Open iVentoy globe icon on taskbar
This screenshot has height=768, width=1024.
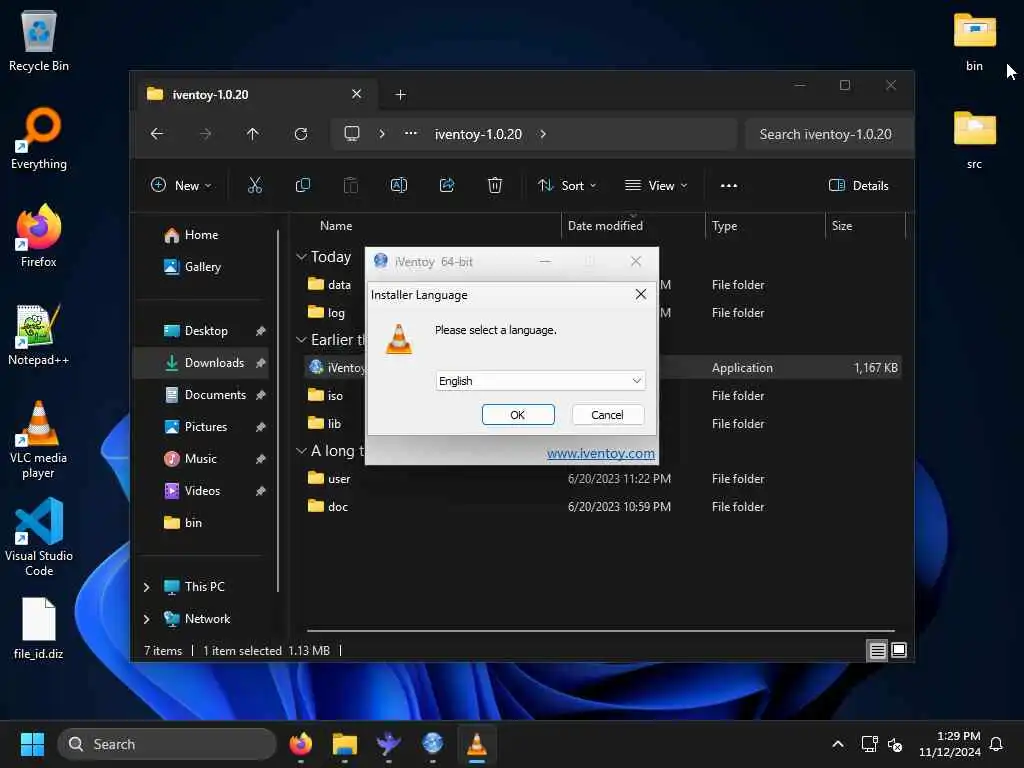pyautogui.click(x=432, y=744)
